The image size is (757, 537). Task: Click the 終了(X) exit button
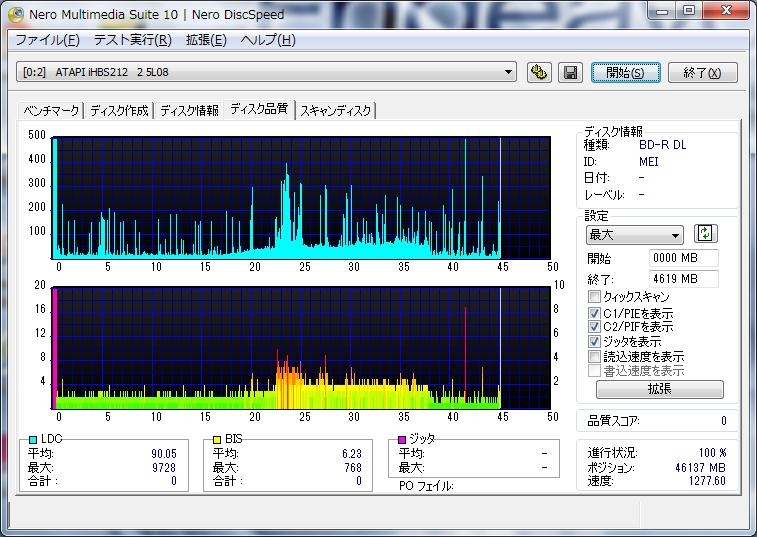[x=702, y=72]
